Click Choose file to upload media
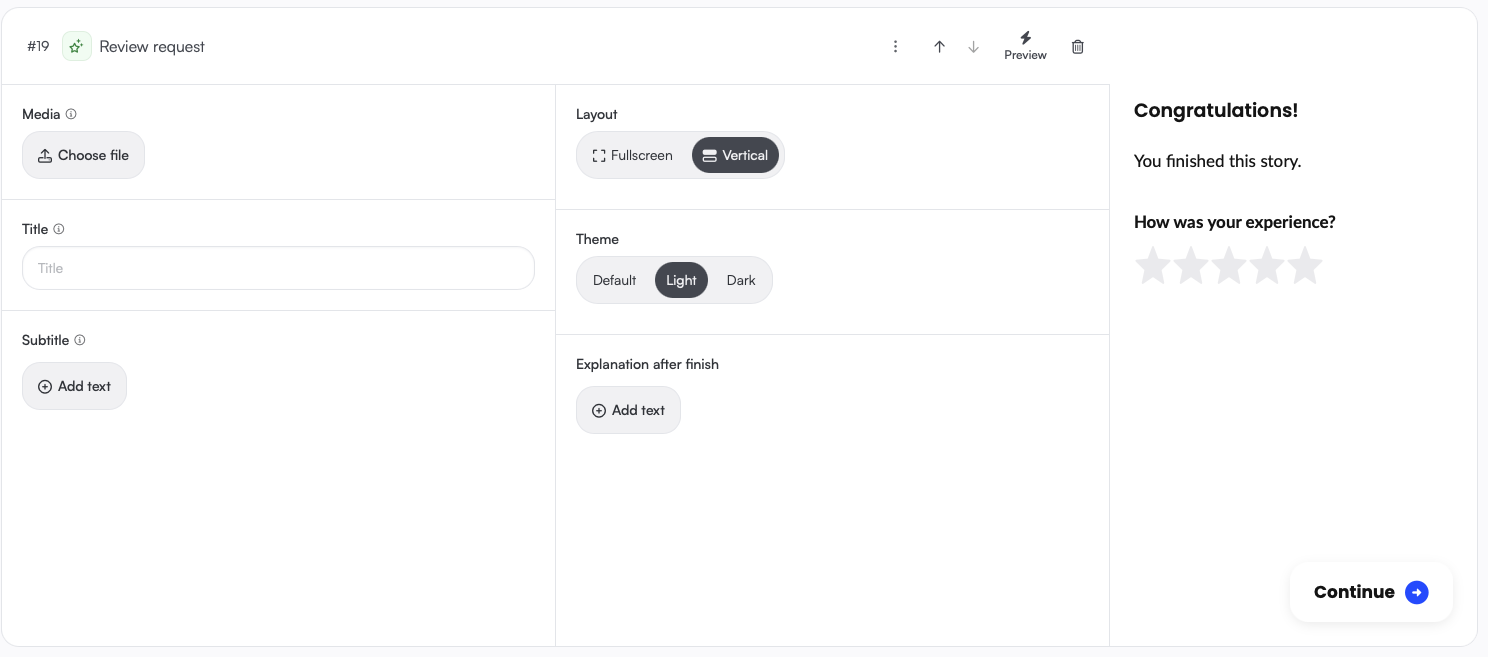Screen dimensions: 1488x657 point(83,156)
